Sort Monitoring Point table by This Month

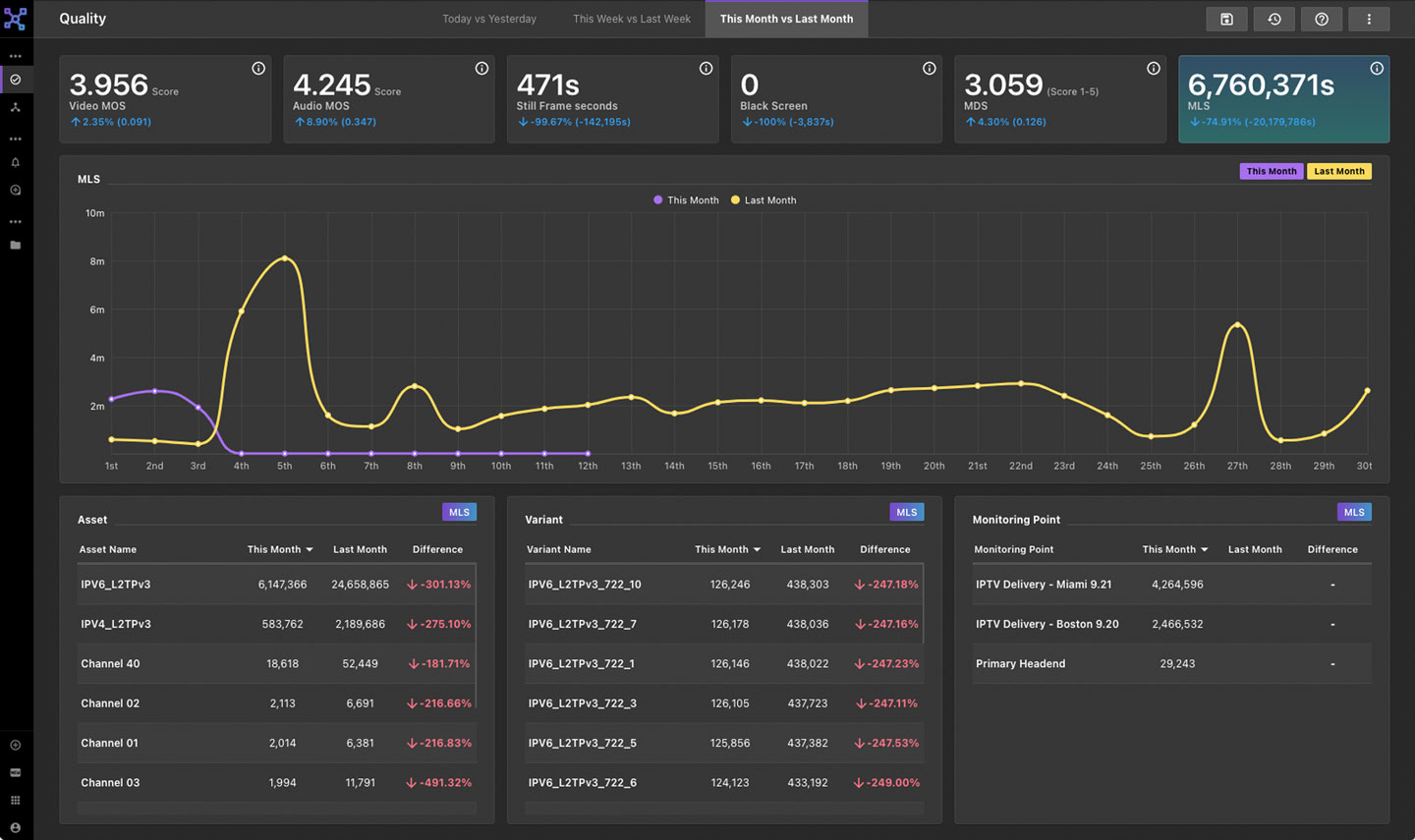pos(1175,550)
